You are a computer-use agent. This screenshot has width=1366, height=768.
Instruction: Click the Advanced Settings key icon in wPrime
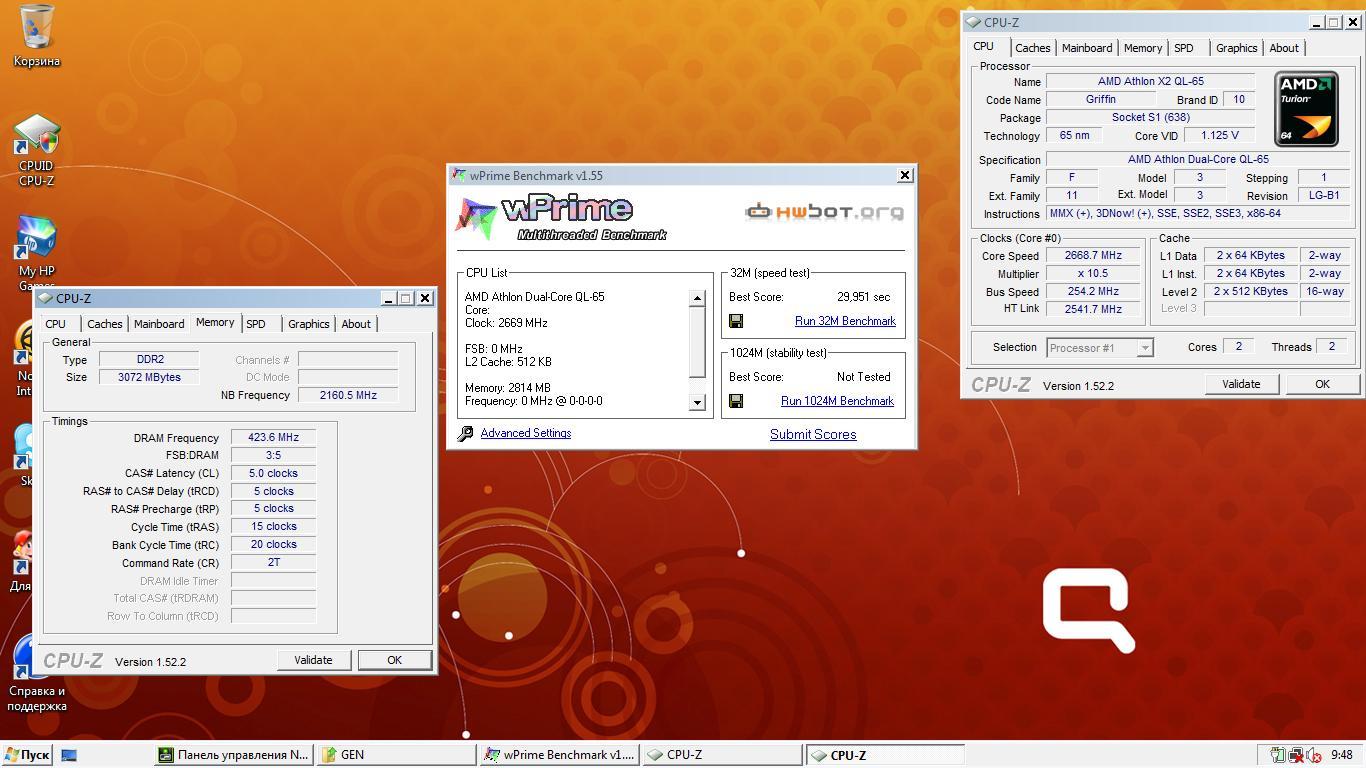coord(465,434)
